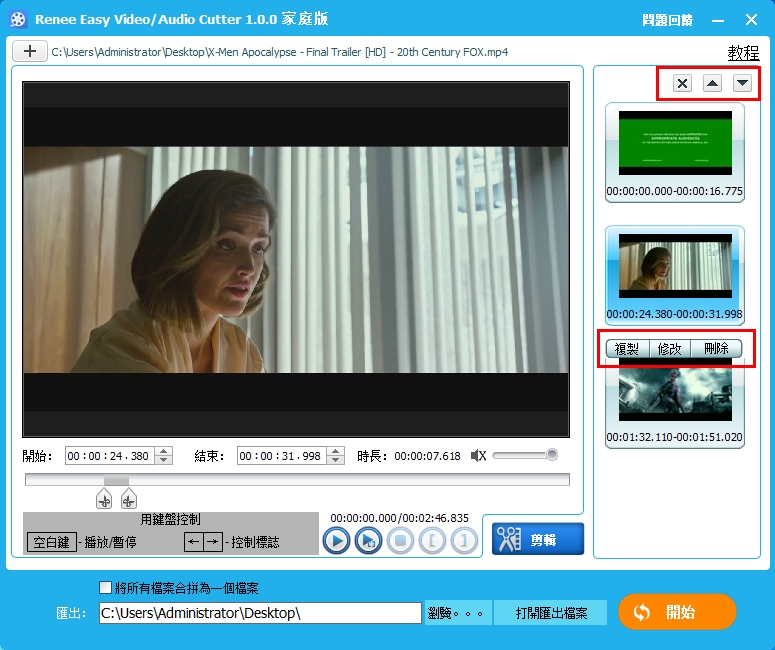775x650 pixels.
Task: Click the 空白鍵 spacebar key hint
Action: click(51, 542)
